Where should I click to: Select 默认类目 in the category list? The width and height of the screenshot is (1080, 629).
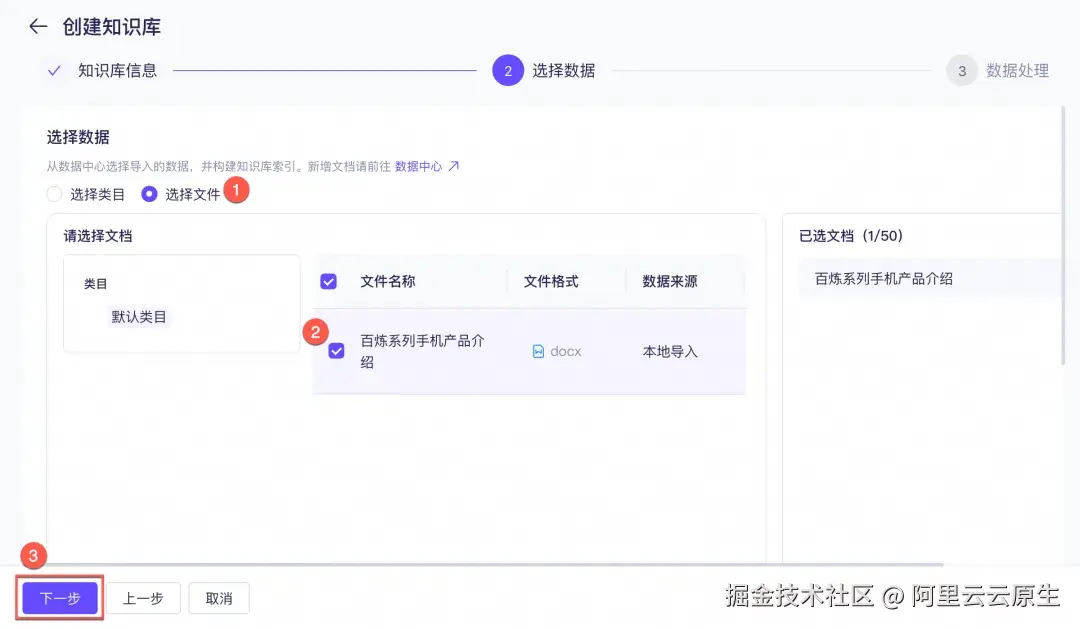coord(139,317)
